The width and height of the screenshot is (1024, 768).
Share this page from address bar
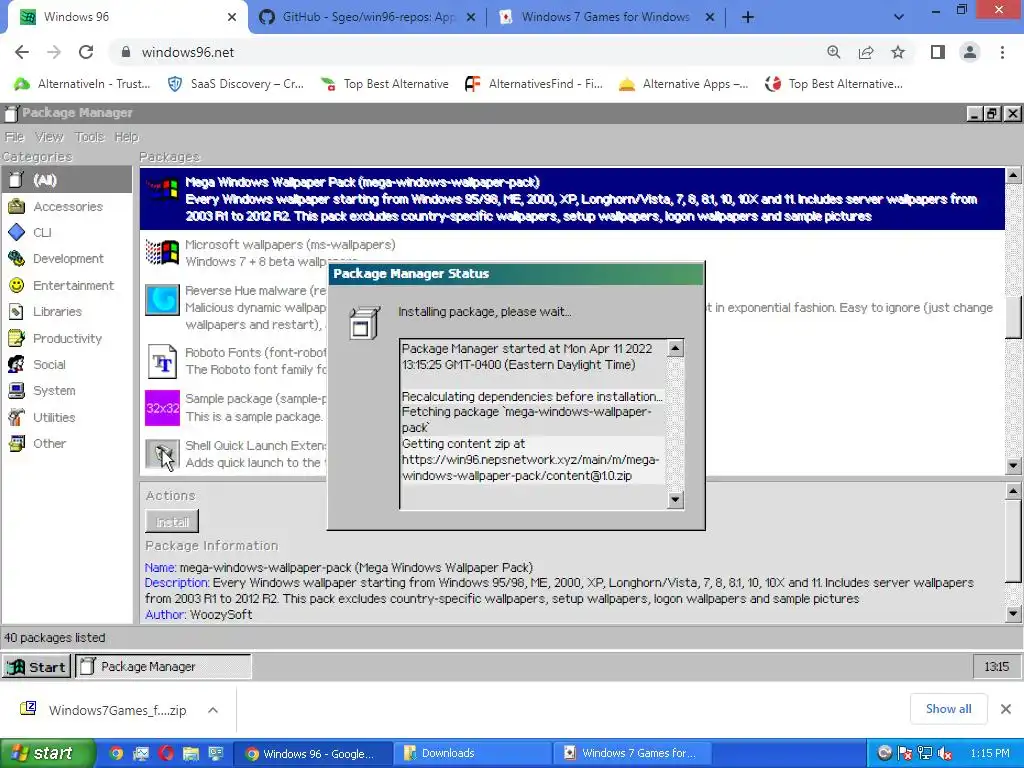pyautogui.click(x=866, y=52)
